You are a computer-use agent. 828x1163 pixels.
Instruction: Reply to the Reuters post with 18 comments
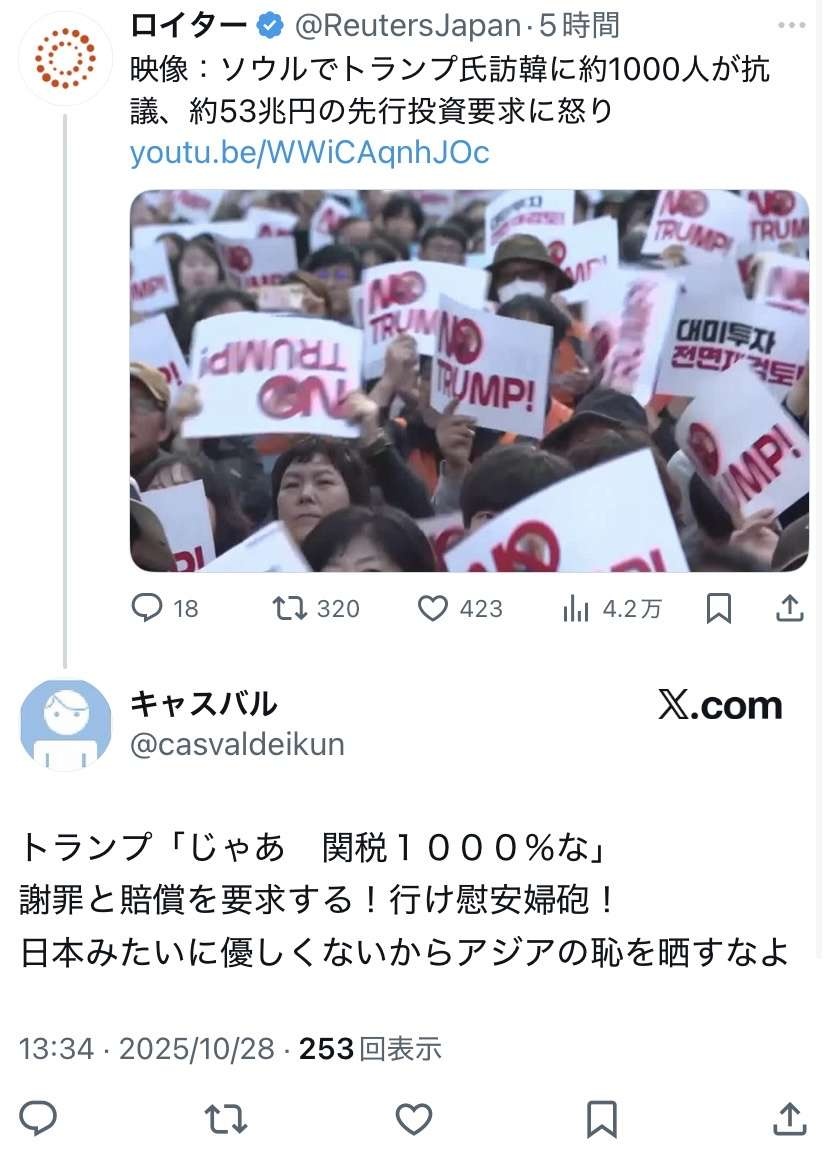tap(165, 608)
